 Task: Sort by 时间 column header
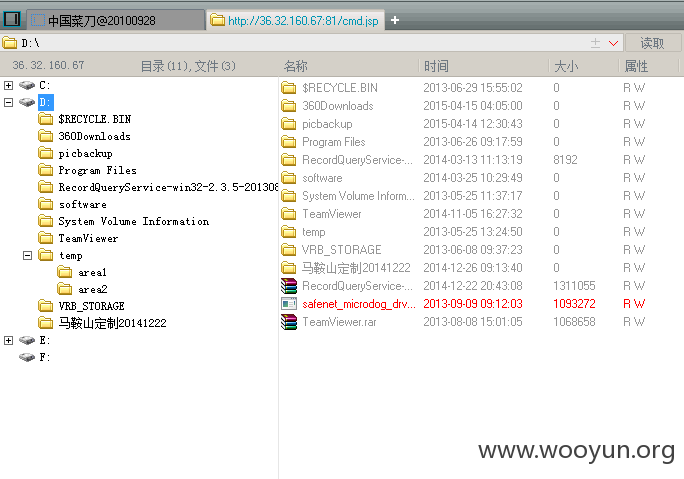coord(436,66)
